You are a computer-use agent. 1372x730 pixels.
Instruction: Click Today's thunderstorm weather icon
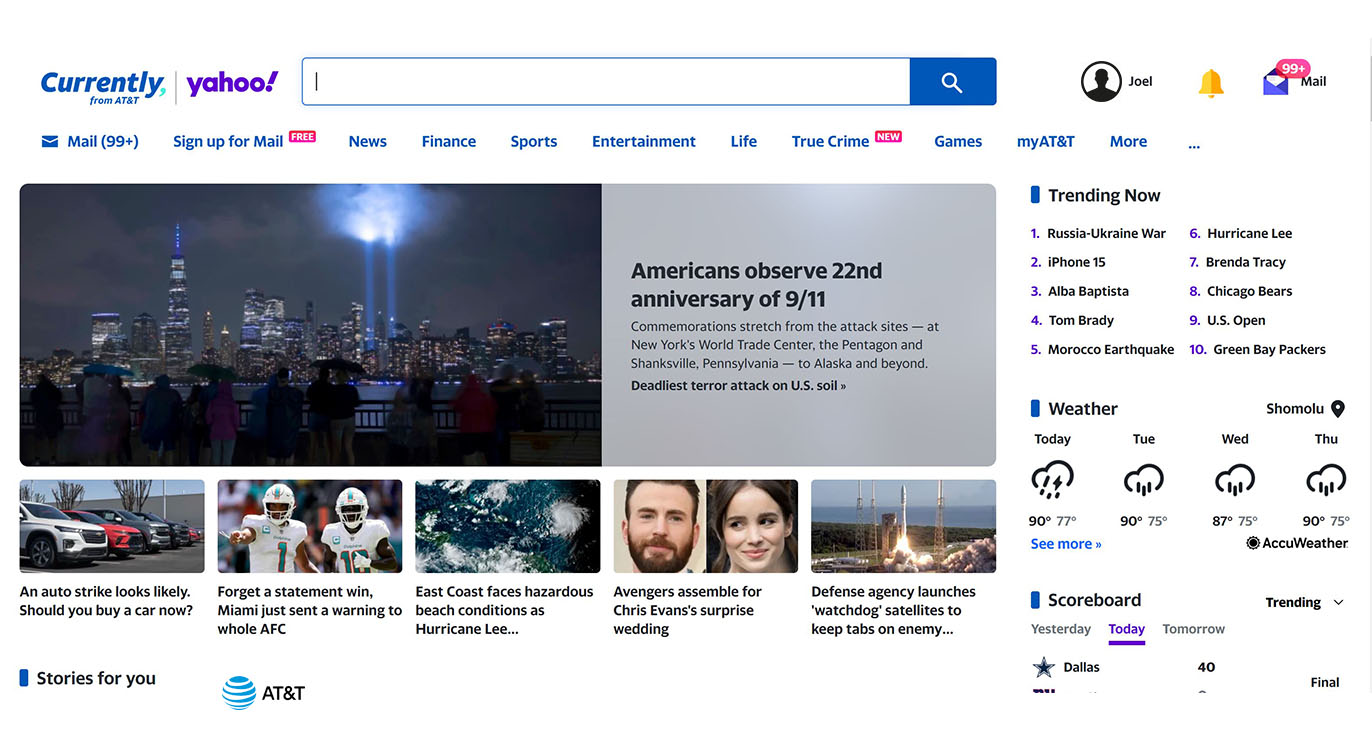(x=1052, y=481)
